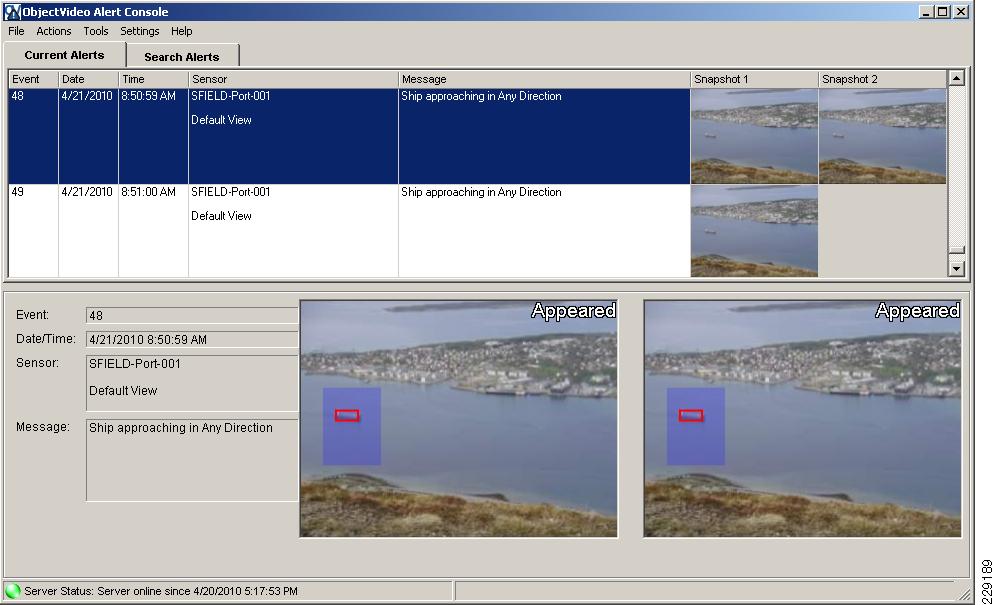992x605 pixels.
Task: Click the alert list scrollbar thumb
Action: pyautogui.click(x=957, y=250)
